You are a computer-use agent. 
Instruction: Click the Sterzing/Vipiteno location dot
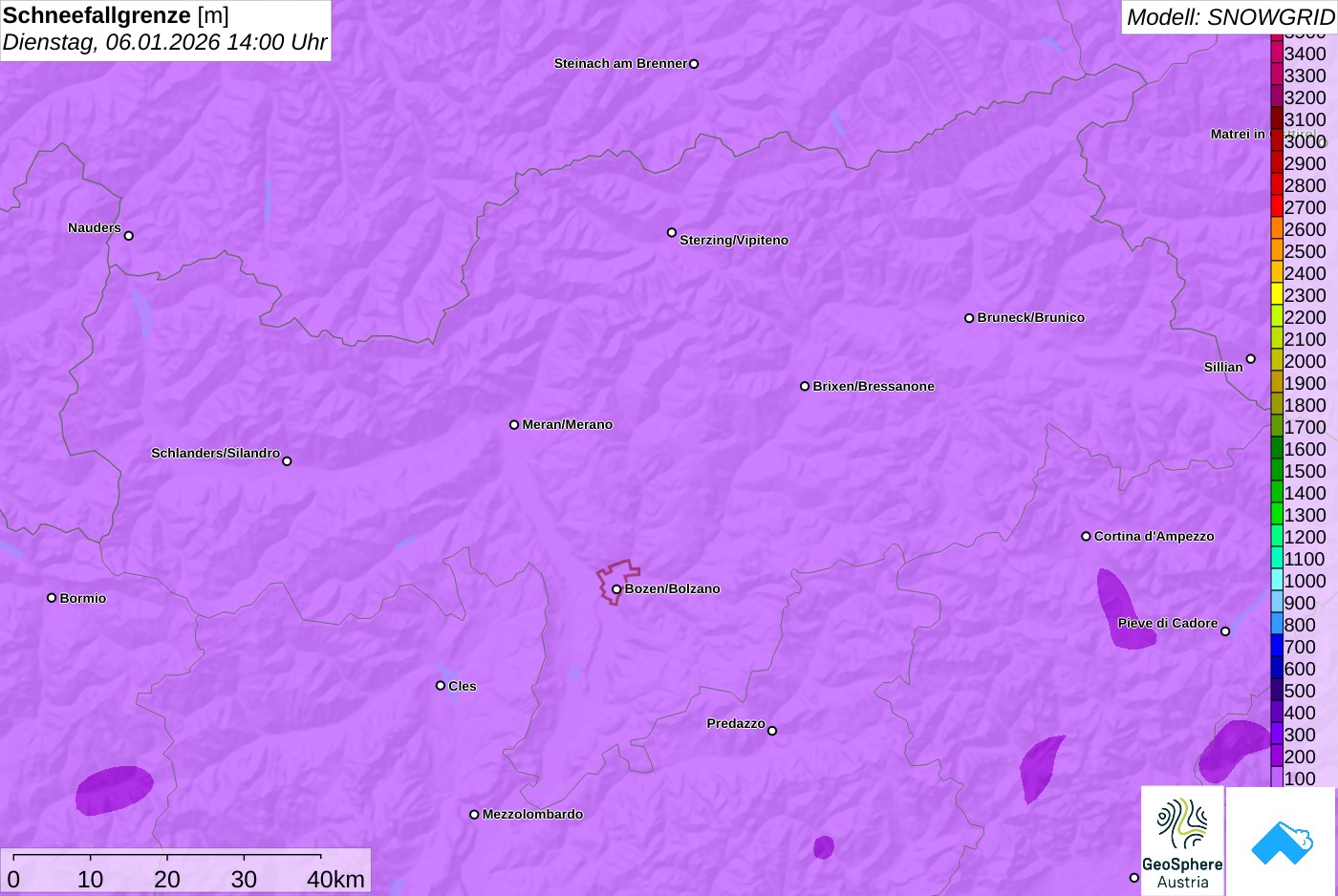tap(672, 232)
